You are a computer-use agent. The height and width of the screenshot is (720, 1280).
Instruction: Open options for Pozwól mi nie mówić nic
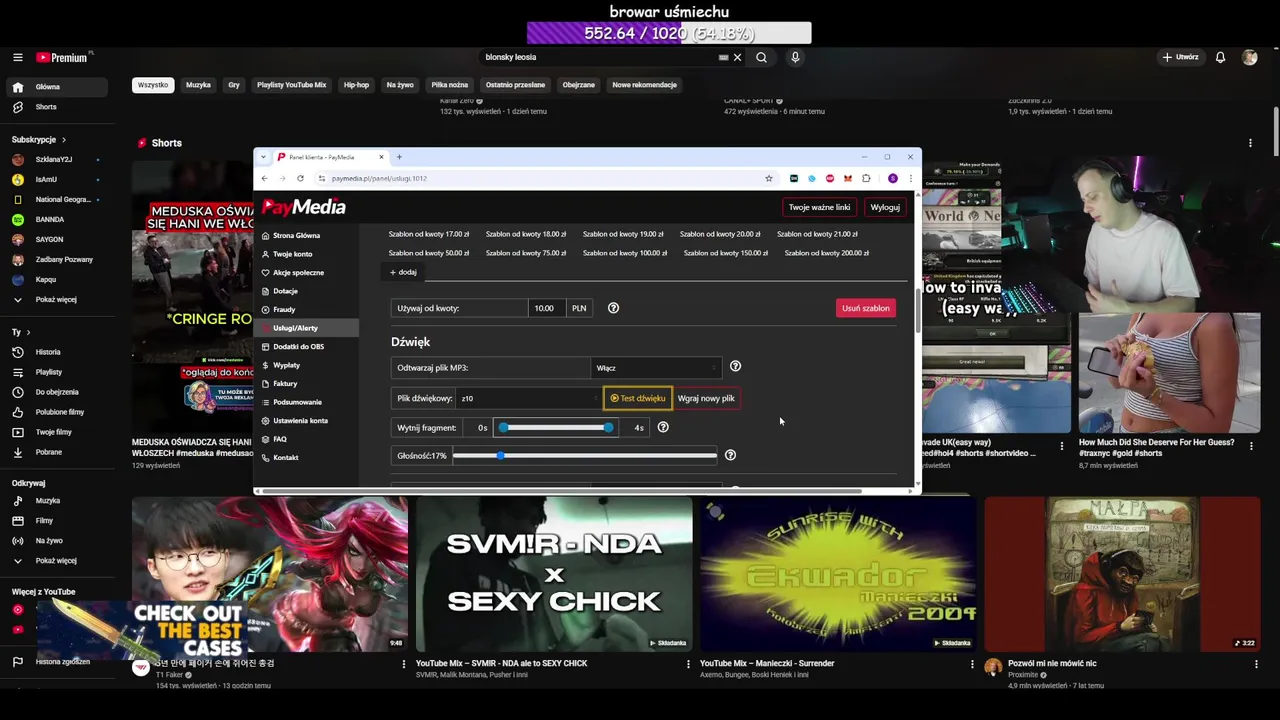pos(1256,664)
